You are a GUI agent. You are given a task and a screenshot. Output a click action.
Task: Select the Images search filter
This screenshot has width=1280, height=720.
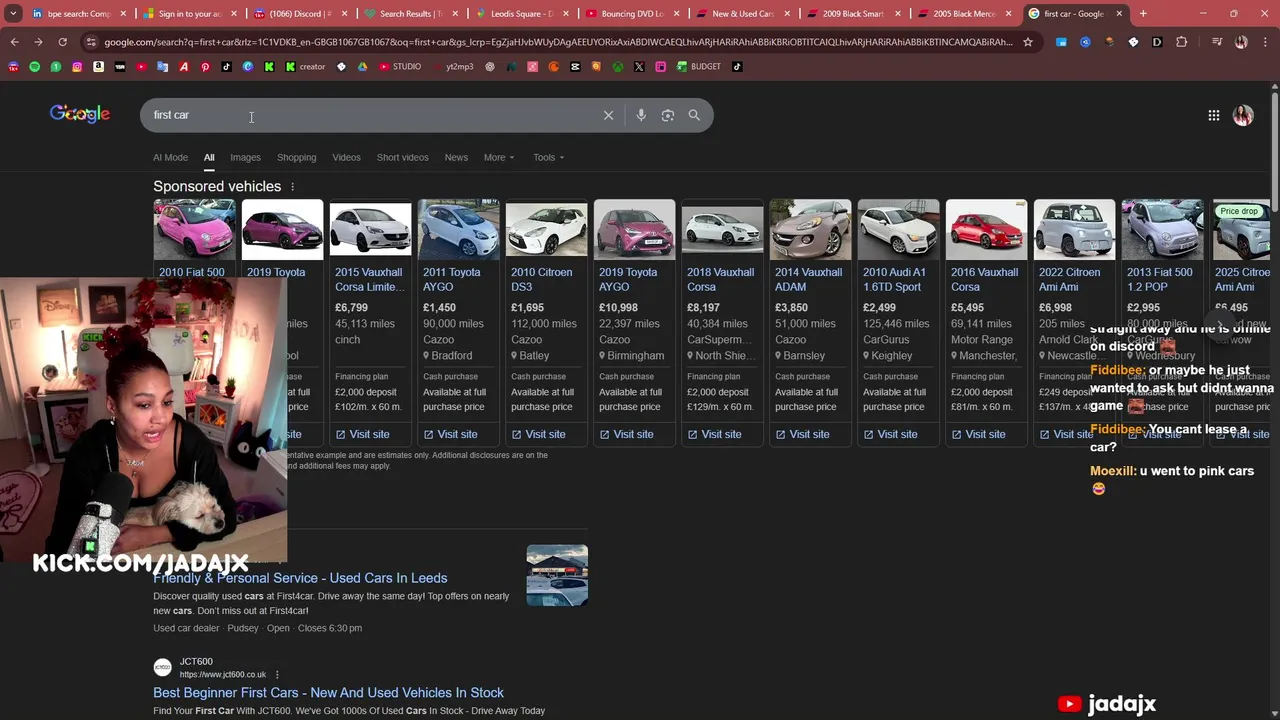click(x=245, y=157)
